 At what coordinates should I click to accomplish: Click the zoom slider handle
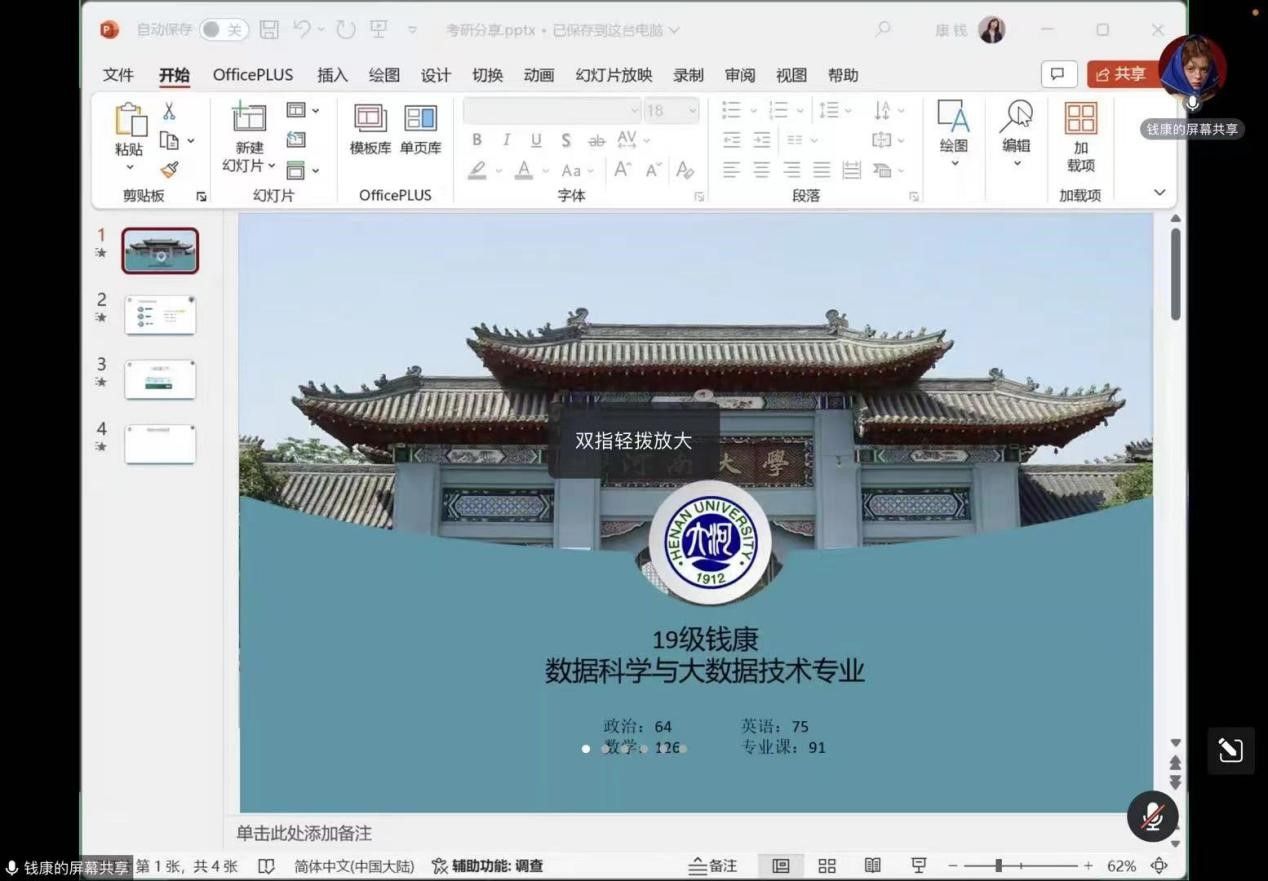click(x=998, y=866)
